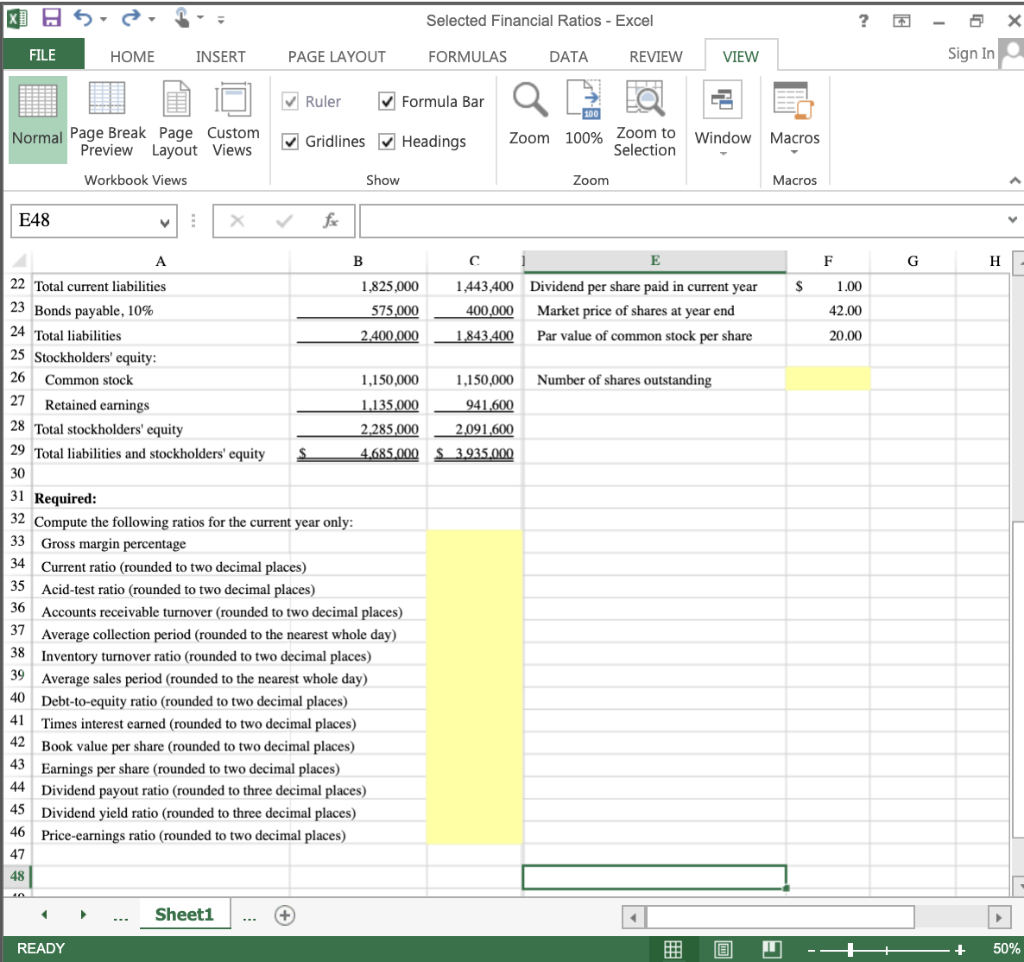Open Custom Views dialog
Image resolution: width=1024 pixels, height=962 pixels.
click(233, 120)
